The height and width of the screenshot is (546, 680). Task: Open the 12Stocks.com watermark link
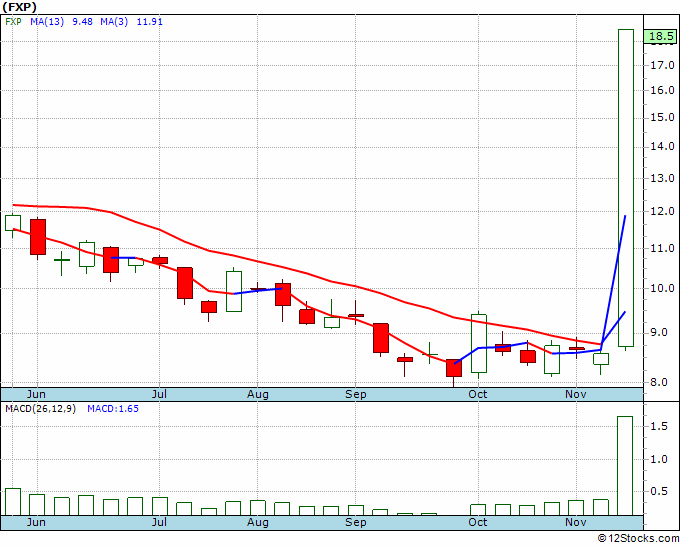pyautogui.click(x=636, y=538)
